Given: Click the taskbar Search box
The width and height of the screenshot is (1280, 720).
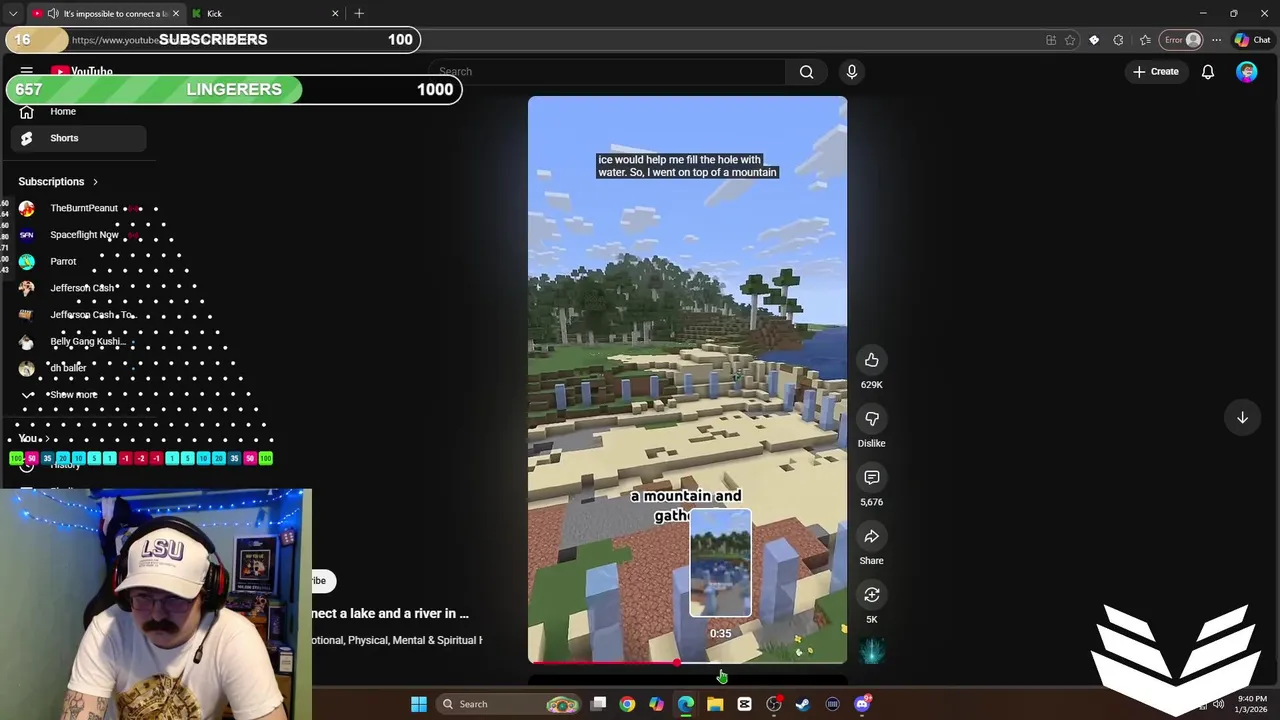Looking at the screenshot, I should click(x=512, y=704).
